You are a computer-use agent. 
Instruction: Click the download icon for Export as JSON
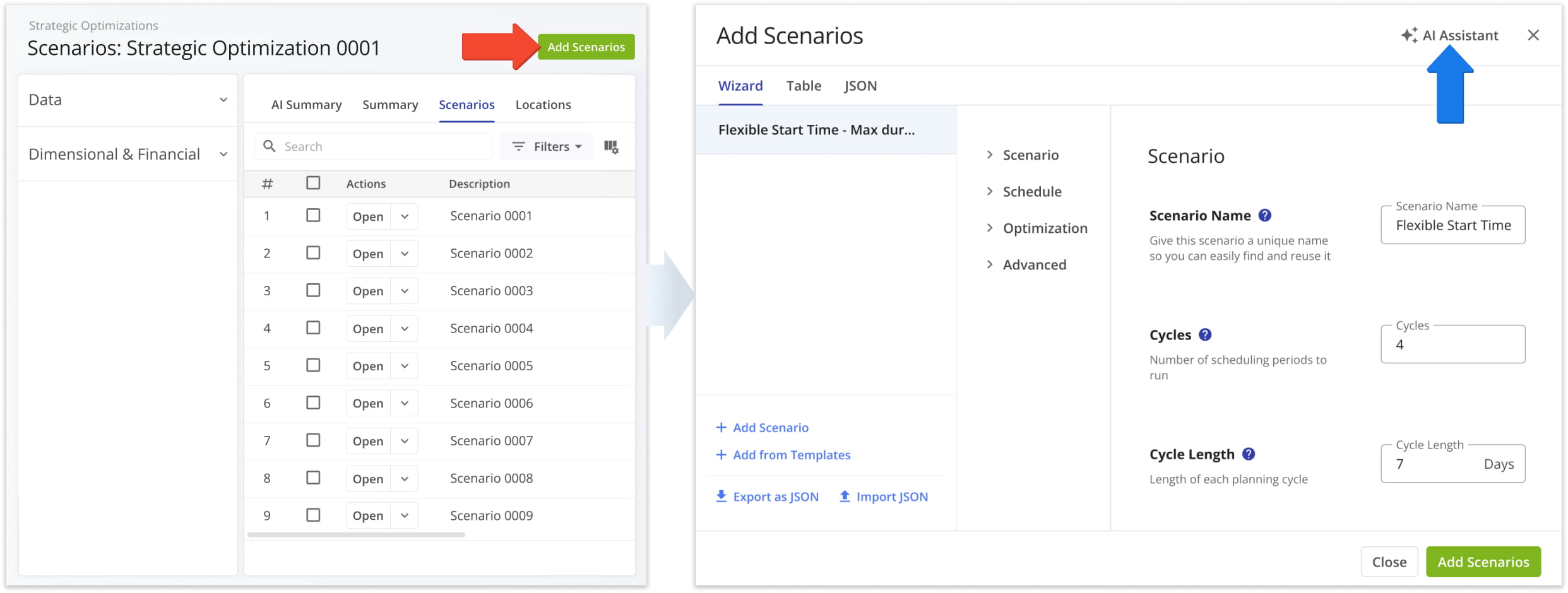[x=722, y=496]
